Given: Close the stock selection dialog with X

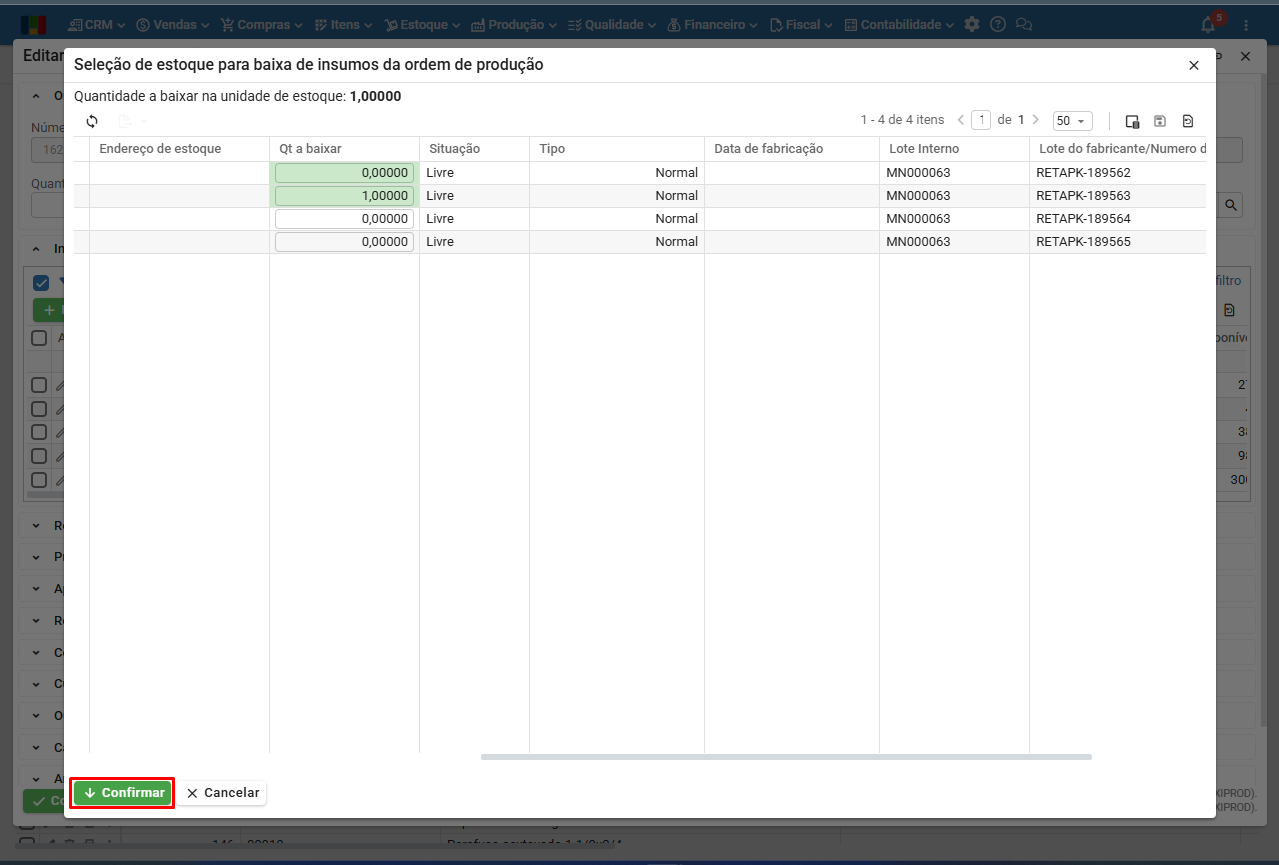Looking at the screenshot, I should [x=1193, y=65].
